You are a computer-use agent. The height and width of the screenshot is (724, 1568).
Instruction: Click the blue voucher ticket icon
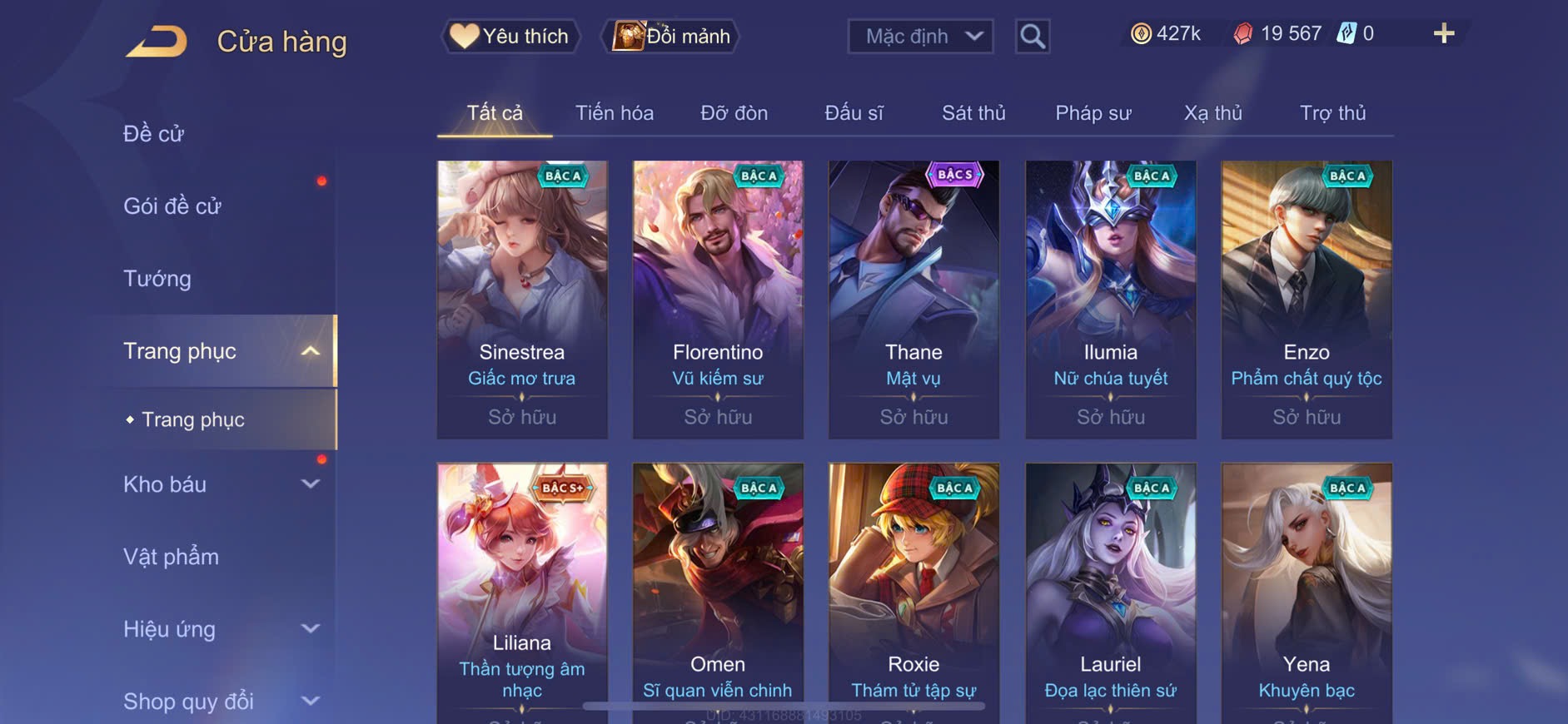pyautogui.click(x=1346, y=33)
